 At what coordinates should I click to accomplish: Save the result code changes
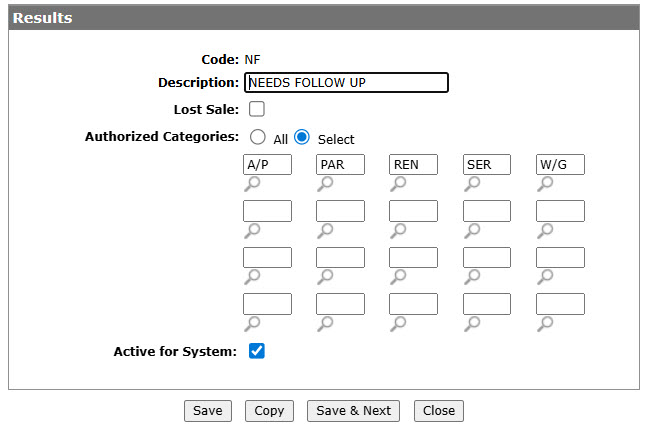[x=208, y=411]
